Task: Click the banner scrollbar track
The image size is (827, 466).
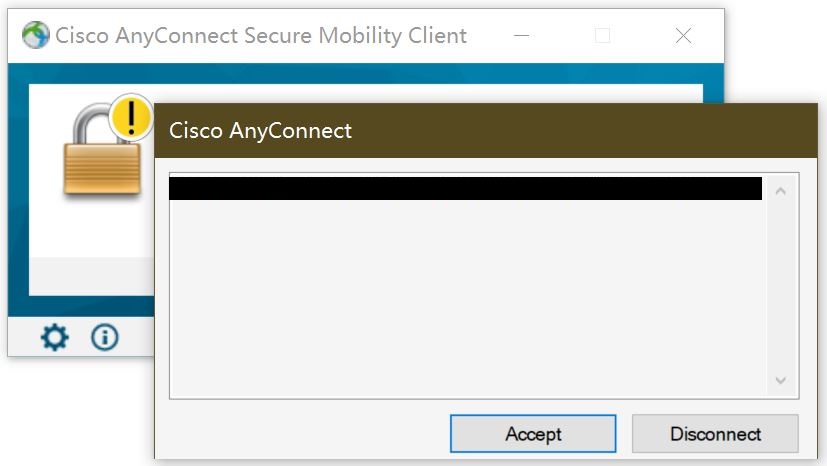Action: coord(781,285)
